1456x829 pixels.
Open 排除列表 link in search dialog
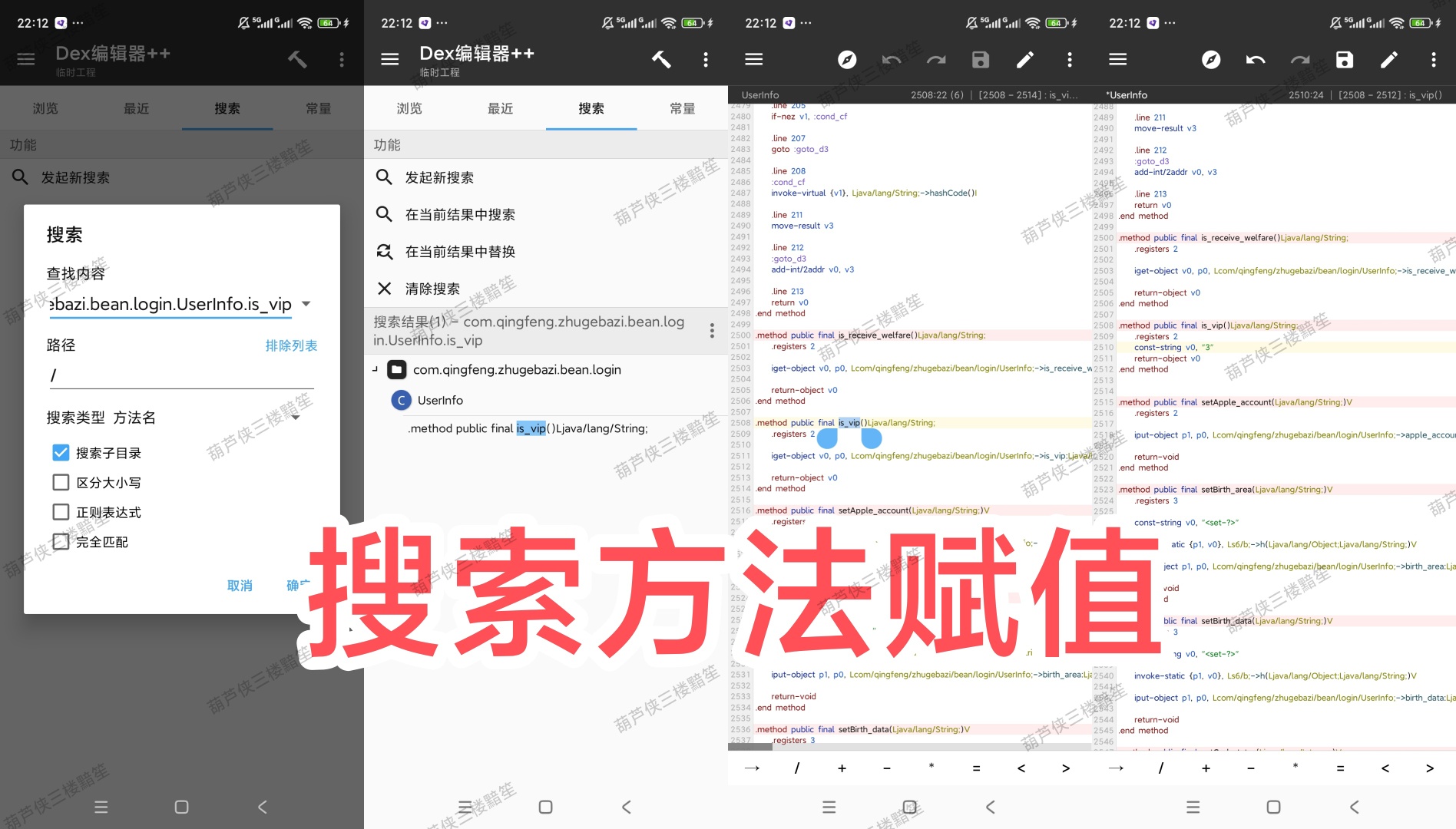coord(291,345)
